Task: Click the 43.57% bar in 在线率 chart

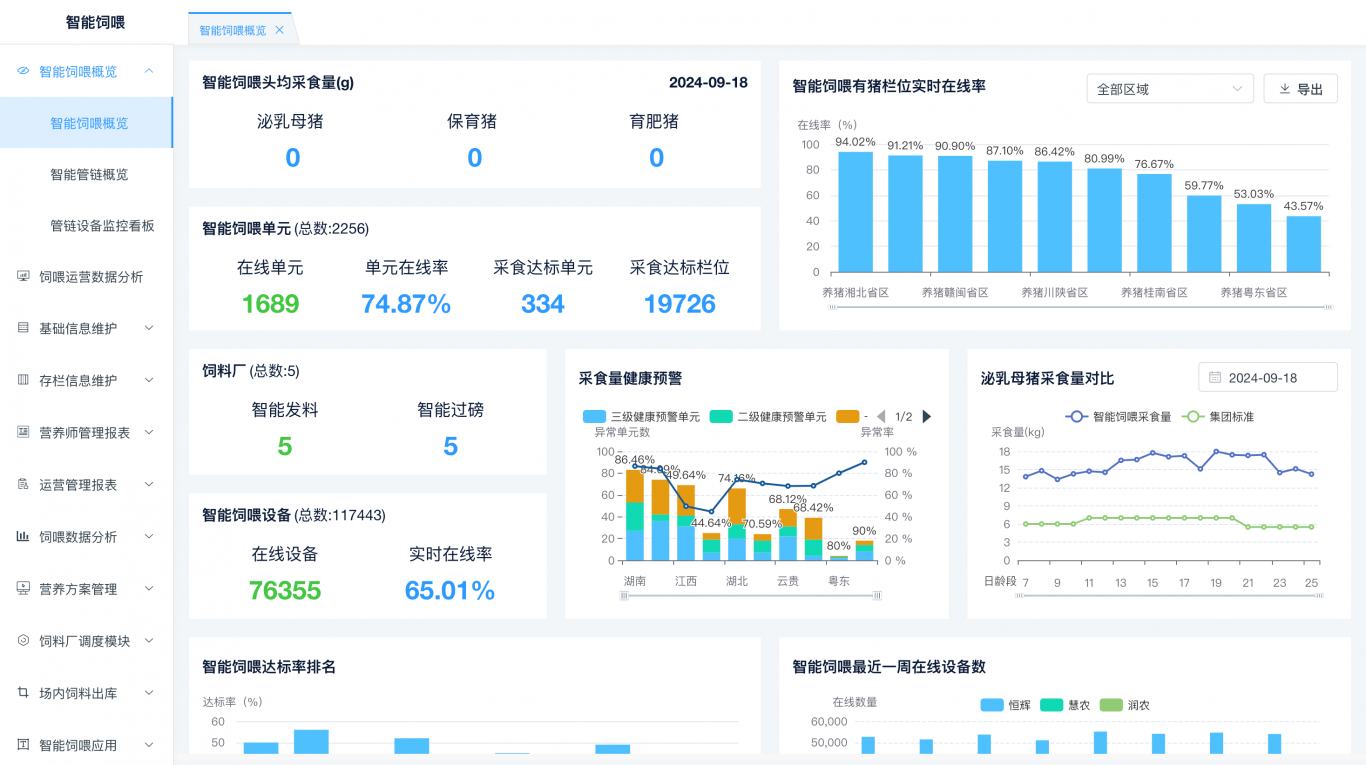Action: pos(1304,244)
